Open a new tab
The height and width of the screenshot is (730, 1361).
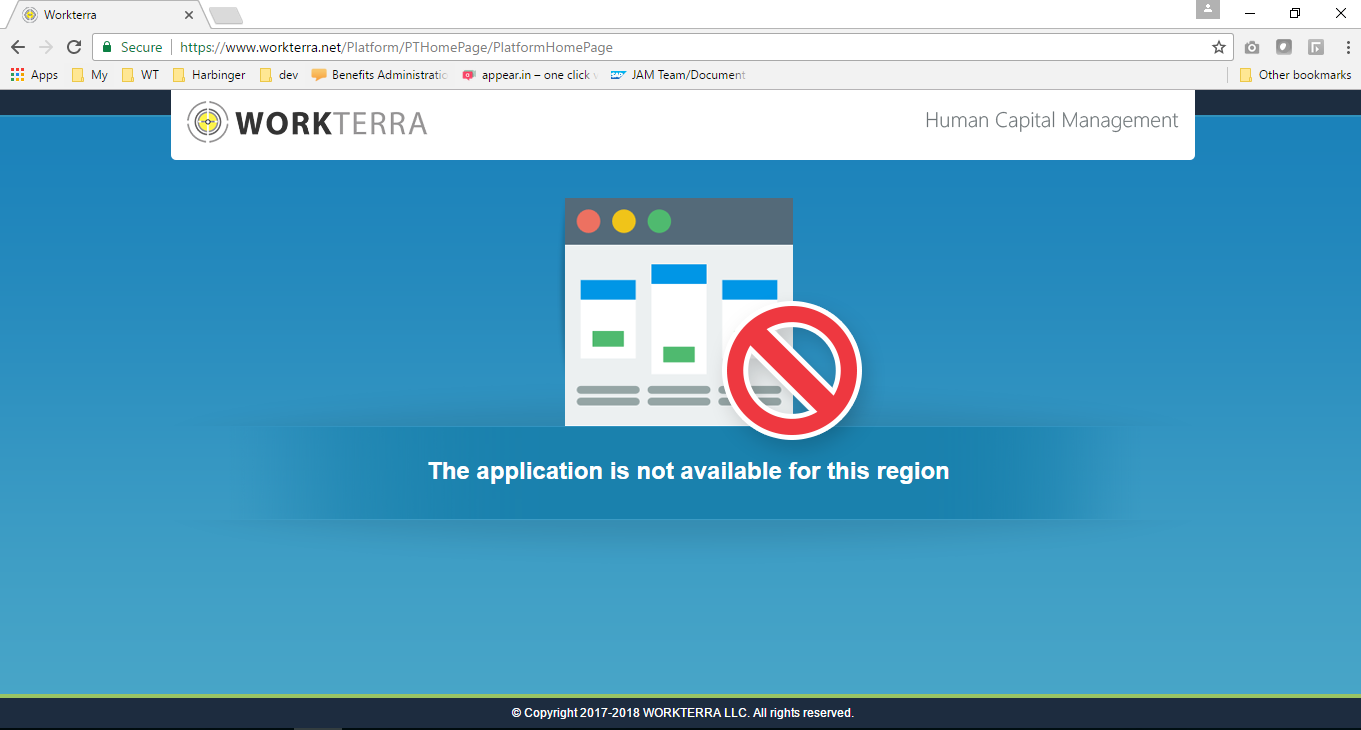pos(226,15)
